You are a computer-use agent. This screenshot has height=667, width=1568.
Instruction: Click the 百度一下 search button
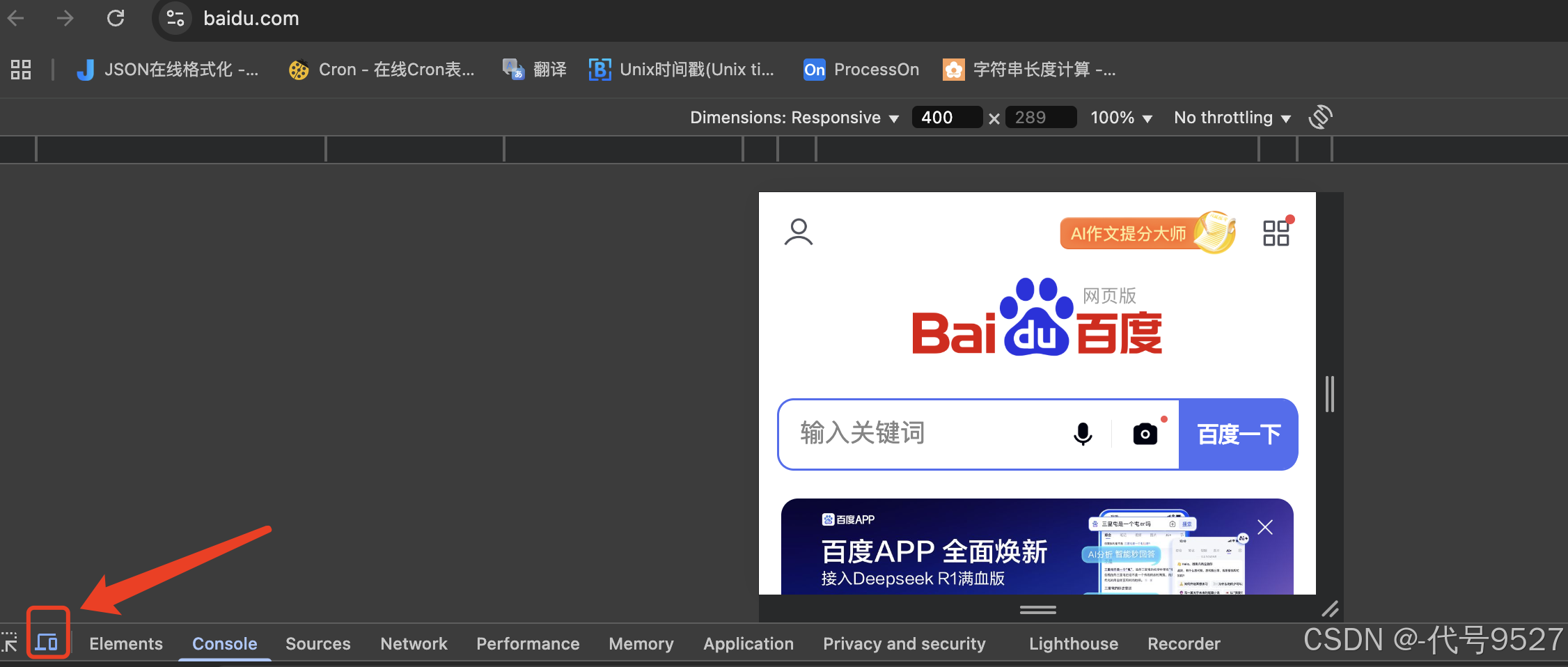(1238, 434)
